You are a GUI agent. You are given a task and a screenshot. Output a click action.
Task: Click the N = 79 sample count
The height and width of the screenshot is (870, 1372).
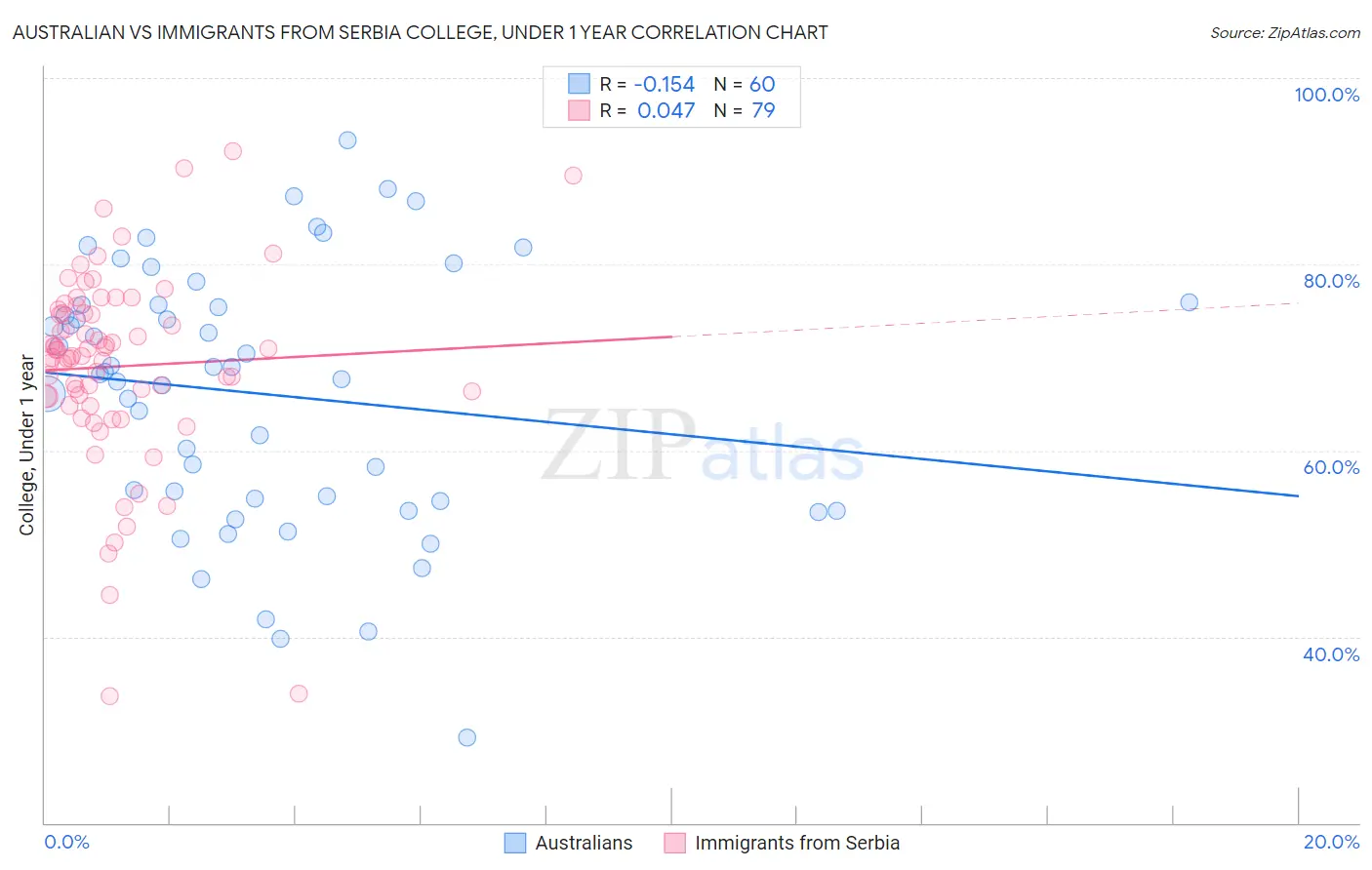[745, 110]
